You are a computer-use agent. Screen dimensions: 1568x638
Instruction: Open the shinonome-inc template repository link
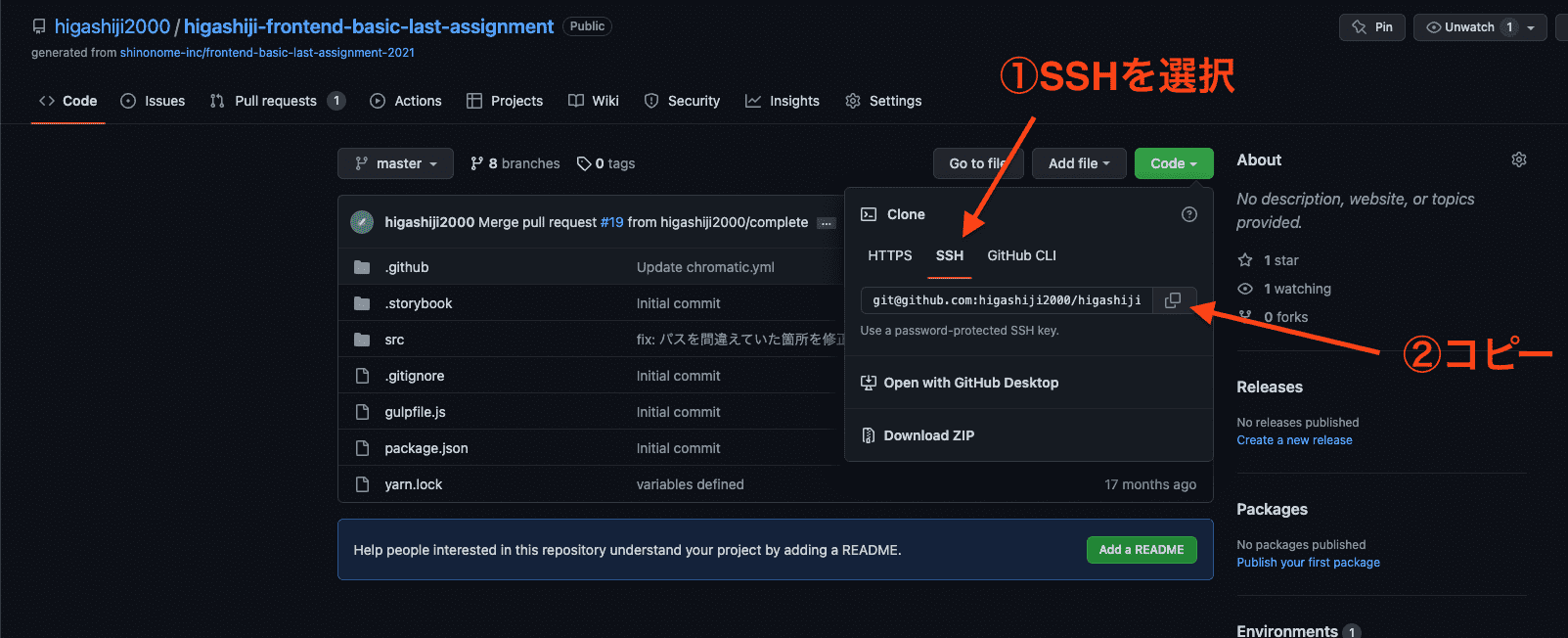click(267, 53)
